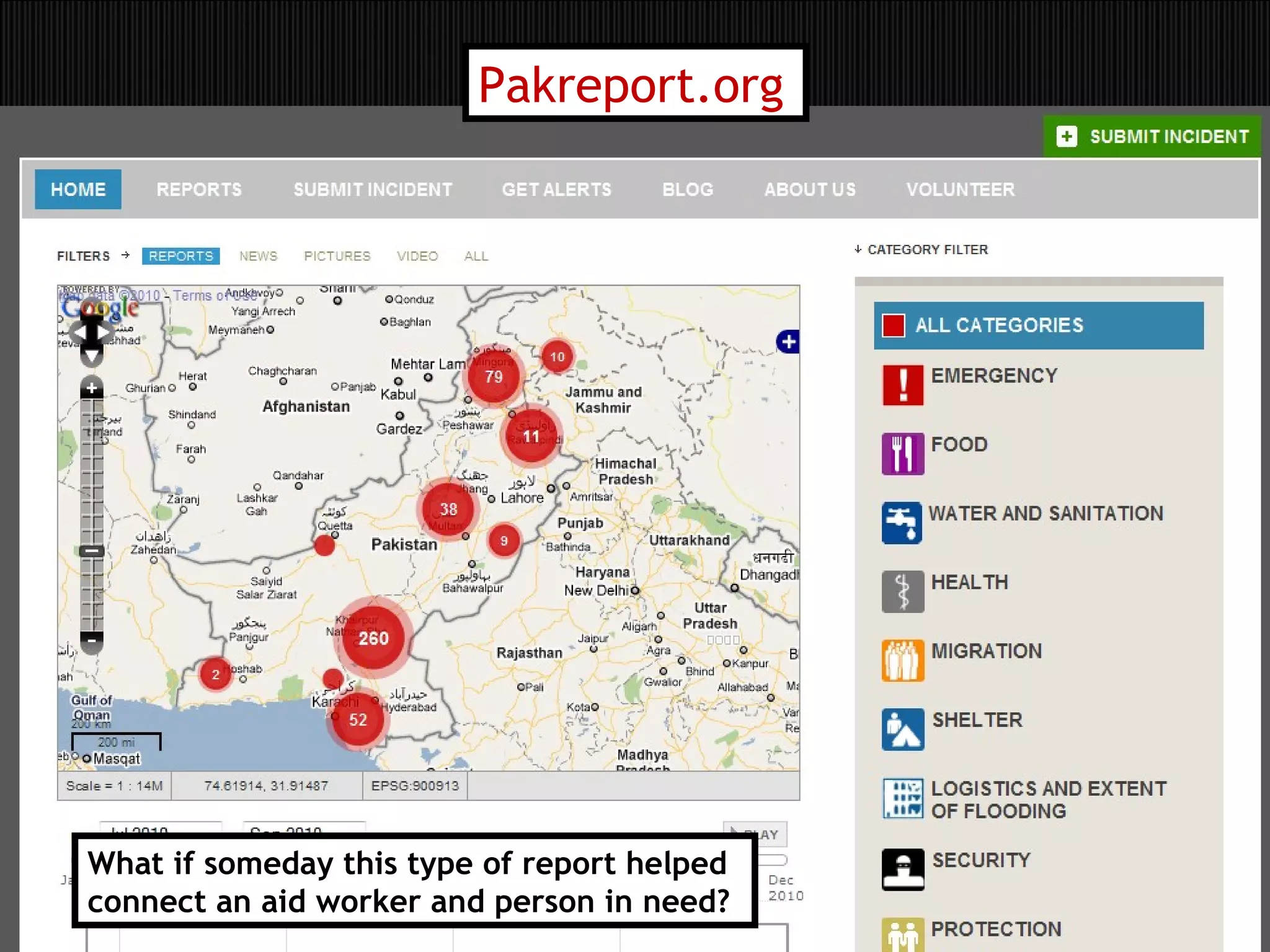The height and width of the screenshot is (952, 1270).
Task: Select the Emergency category icon
Action: tap(903, 385)
